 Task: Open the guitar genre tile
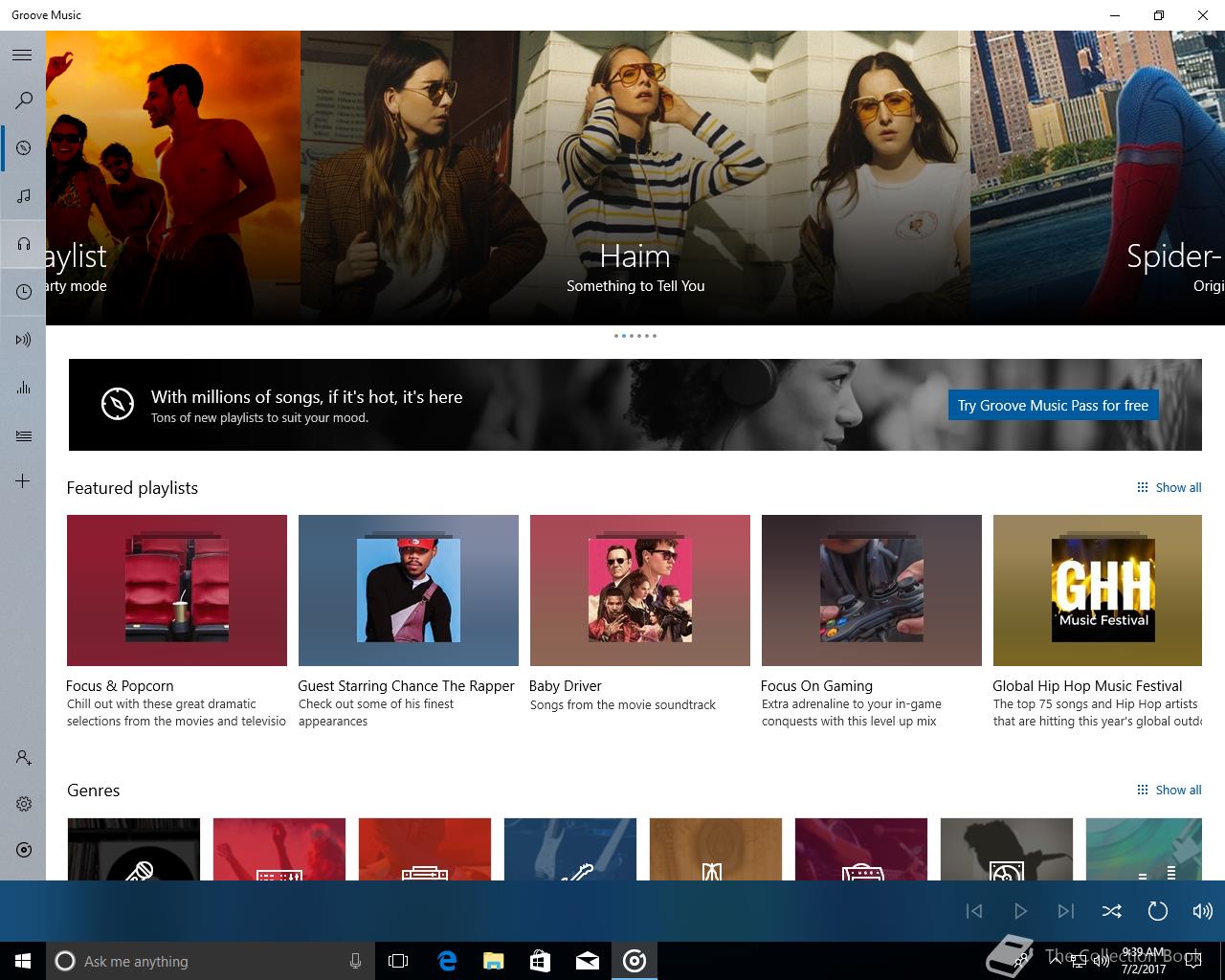coord(570,849)
